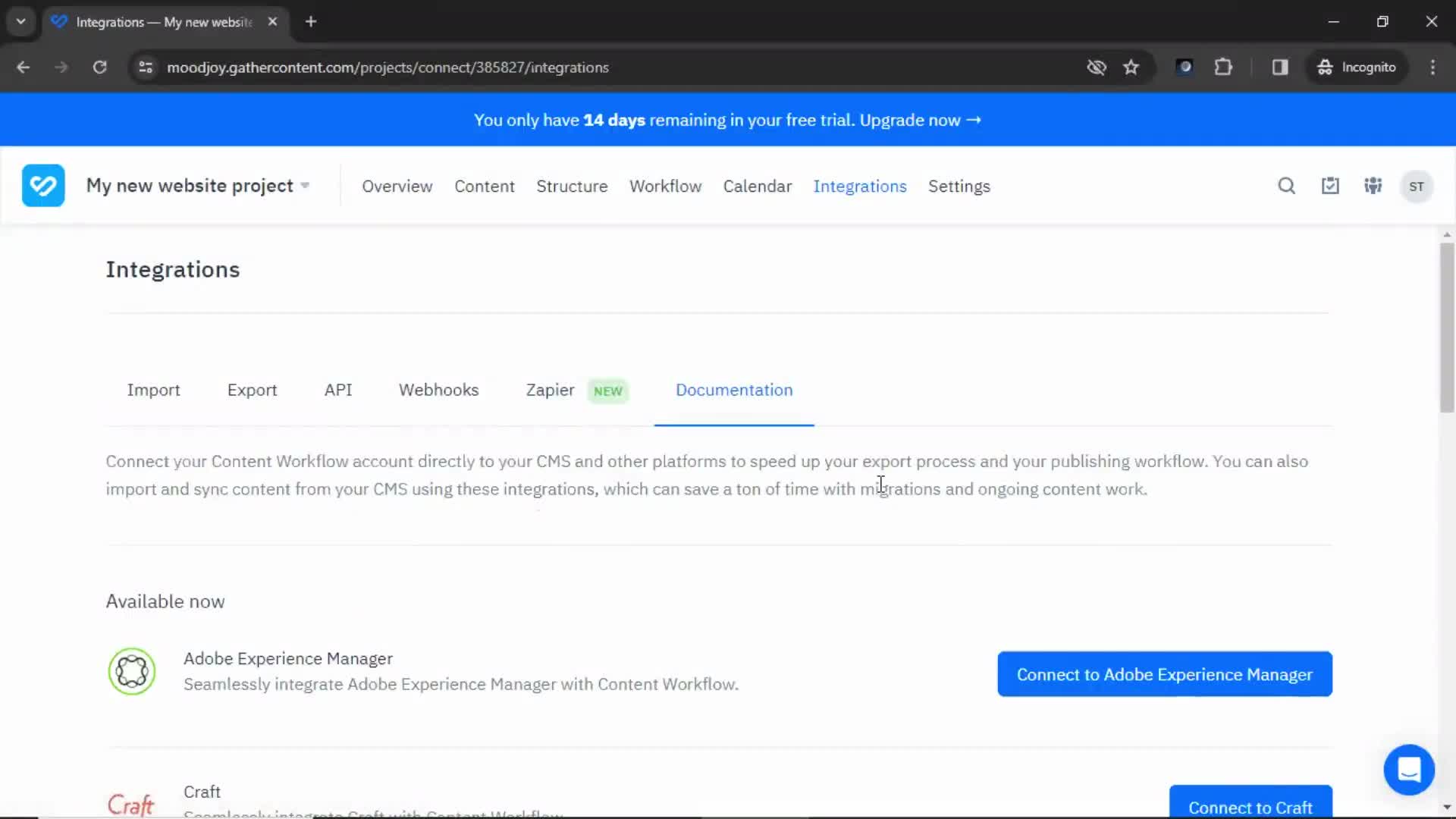Go to Overview in top navigation
This screenshot has width=1456, height=819.
[397, 187]
